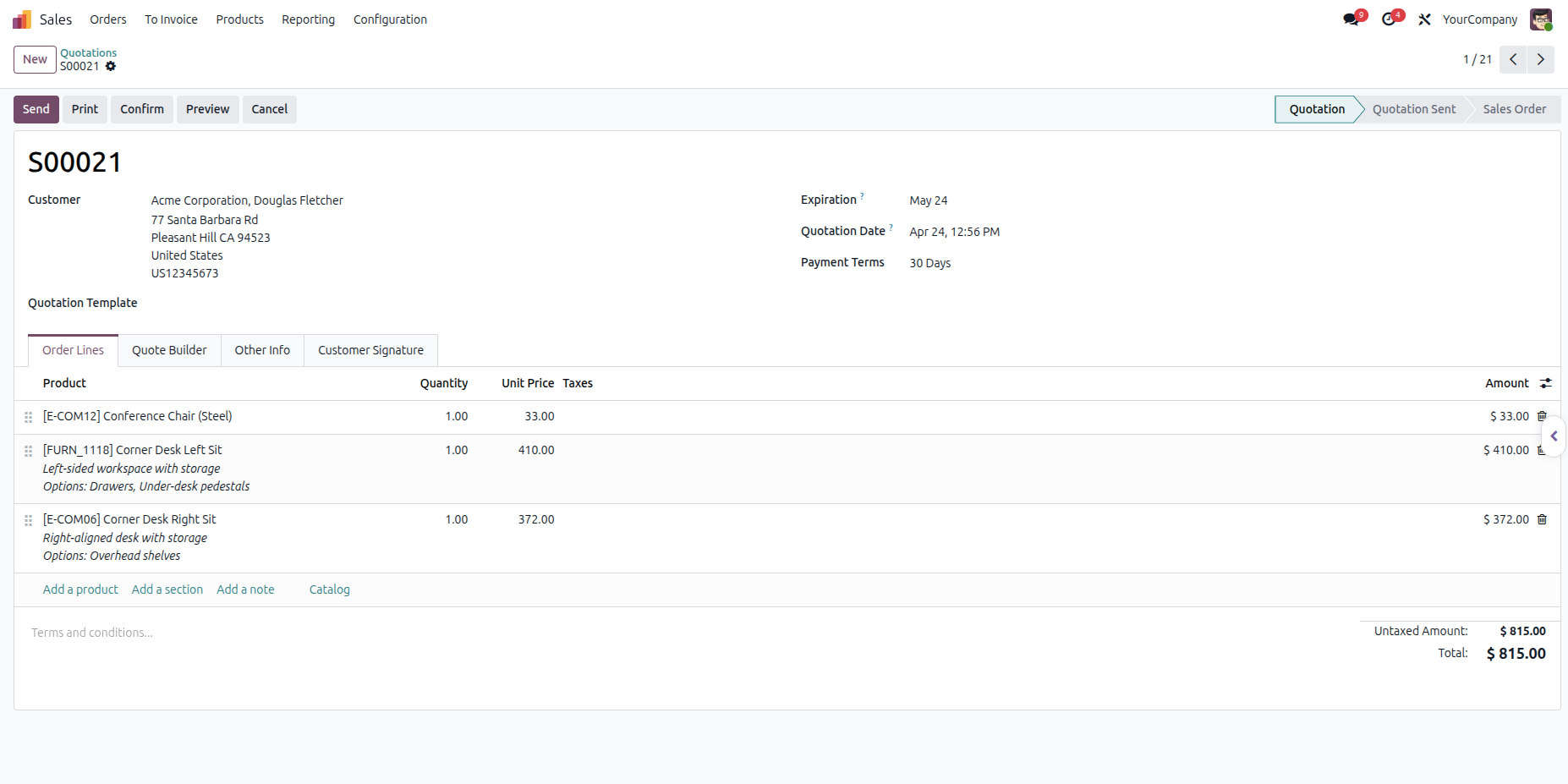
Task: Click the Terms and conditions field
Action: click(x=92, y=633)
